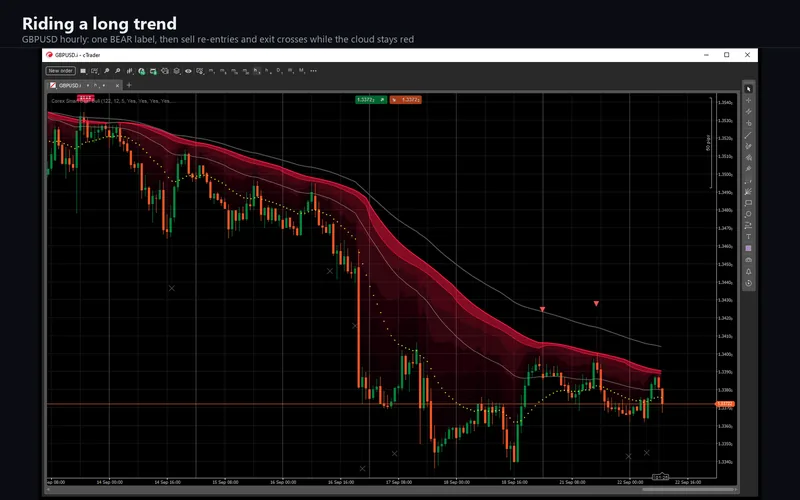
Task: Click the green circular indicator icon in toolbar
Action: [x=141, y=71]
